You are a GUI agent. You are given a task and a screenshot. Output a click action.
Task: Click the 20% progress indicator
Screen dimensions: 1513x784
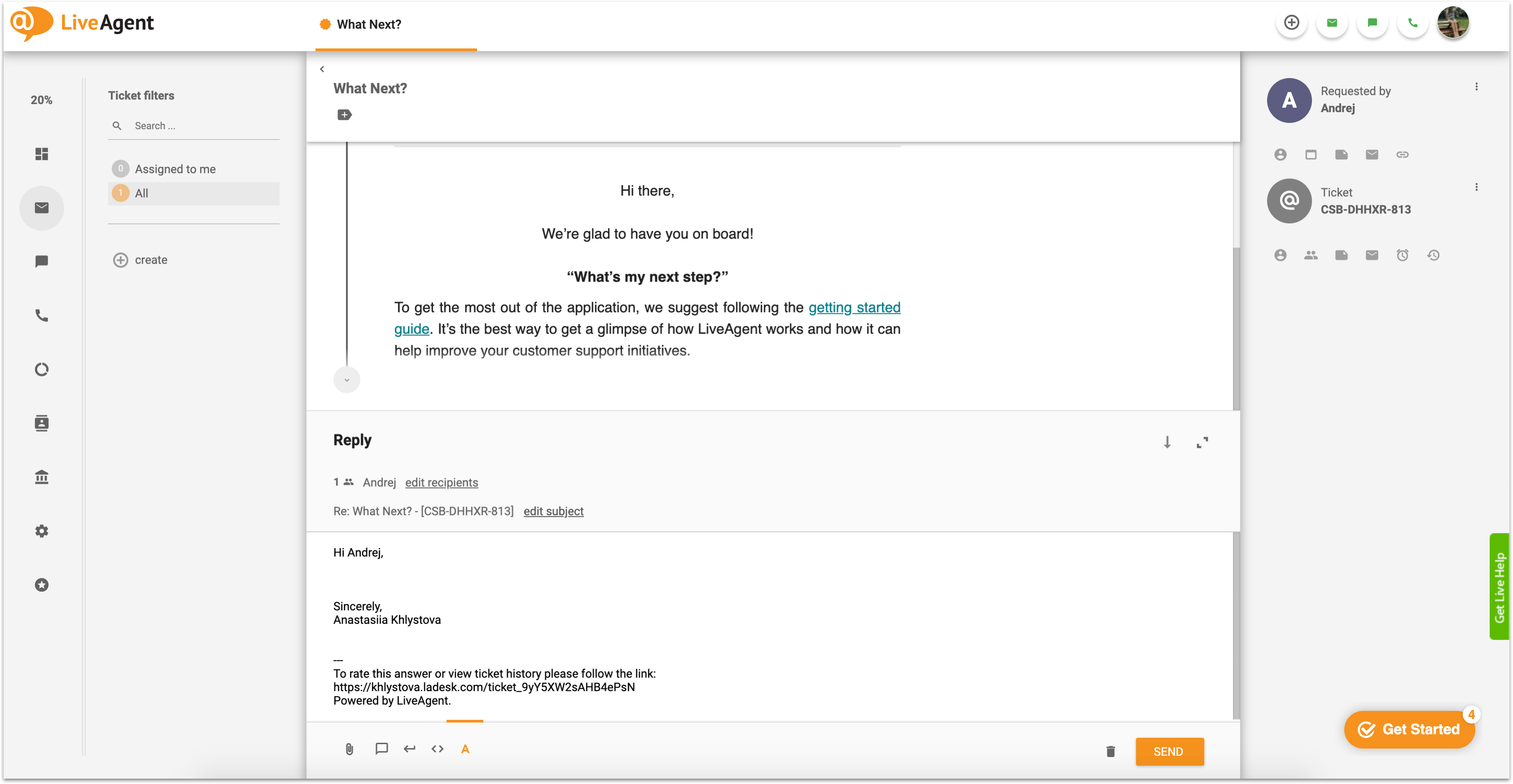tap(42, 100)
